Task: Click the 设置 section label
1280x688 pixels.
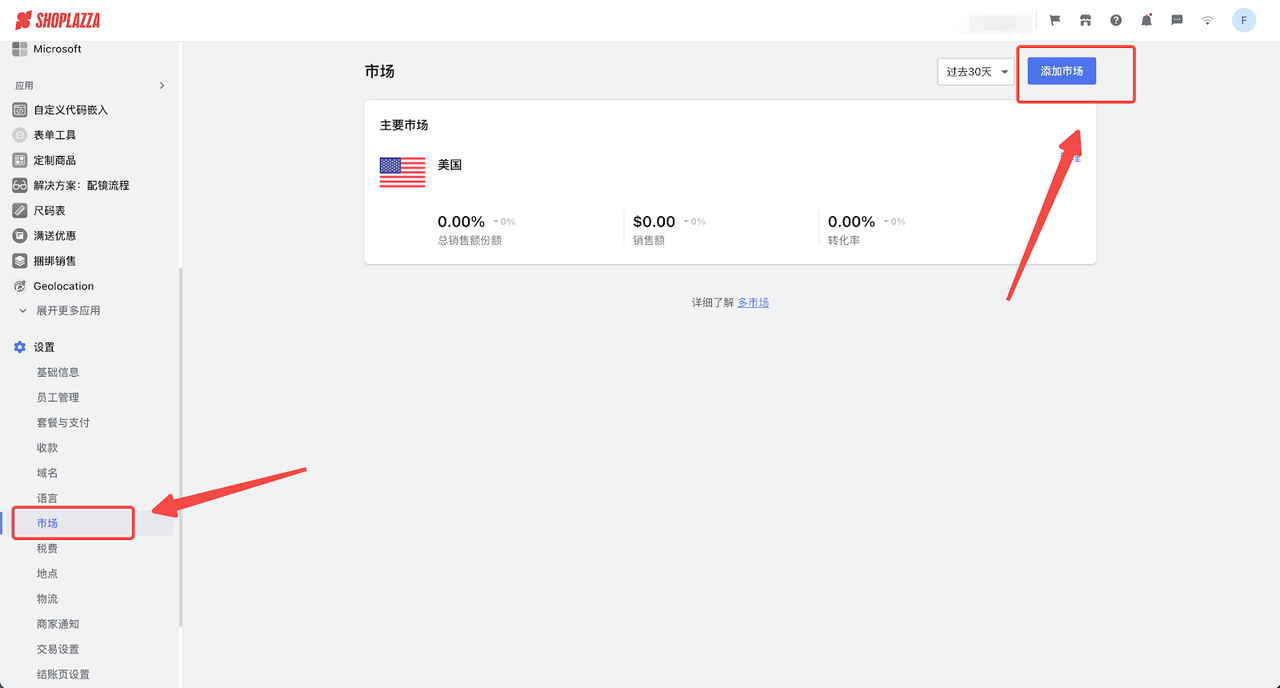Action: 44,347
